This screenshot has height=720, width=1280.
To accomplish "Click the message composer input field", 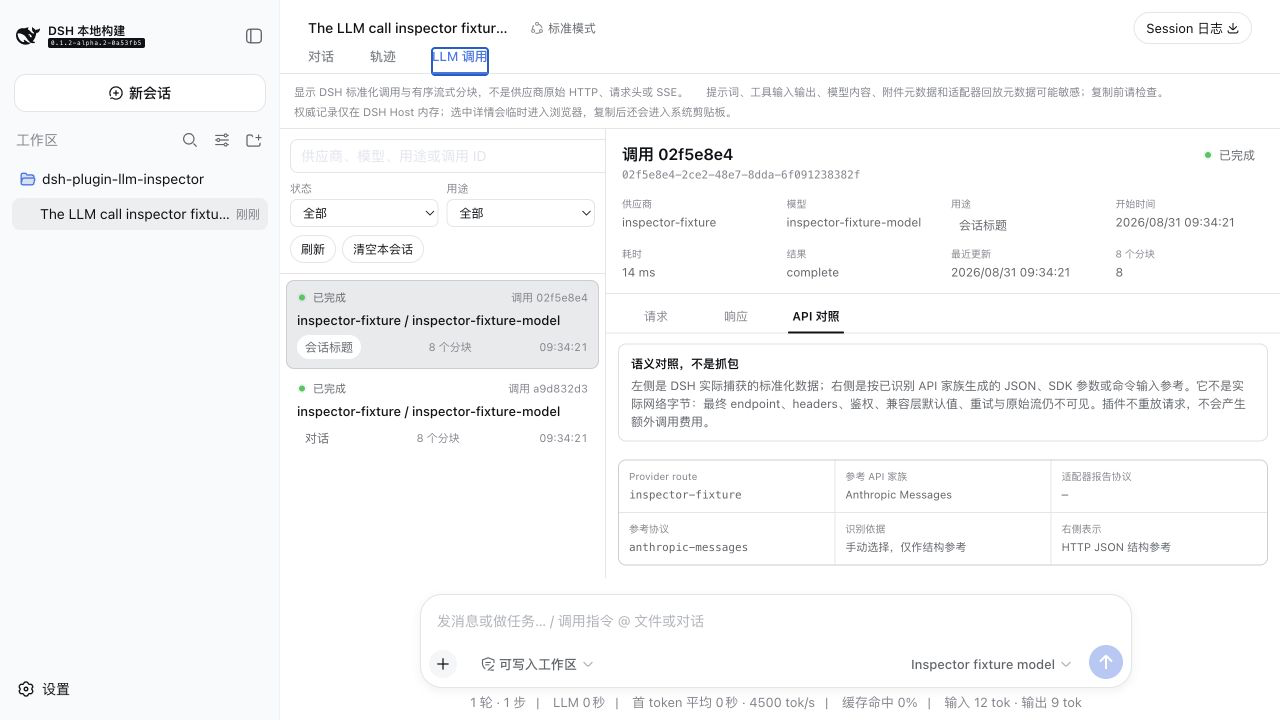I will coord(776,621).
